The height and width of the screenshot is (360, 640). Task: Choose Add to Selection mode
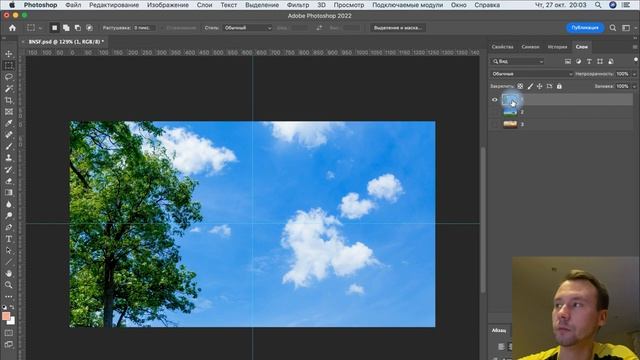coord(66,28)
